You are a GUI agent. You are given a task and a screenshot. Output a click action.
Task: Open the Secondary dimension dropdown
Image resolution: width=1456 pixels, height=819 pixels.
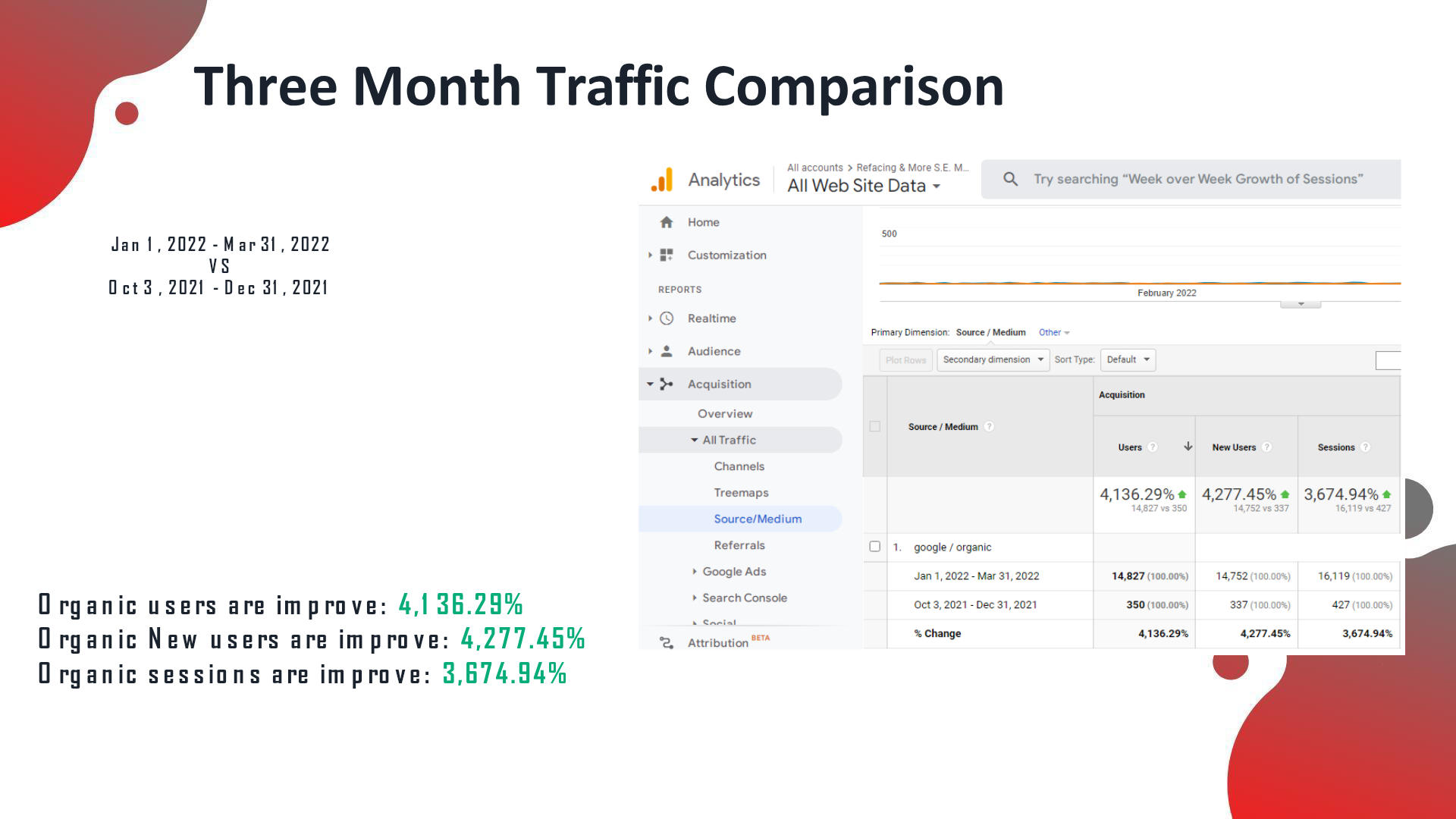[x=993, y=359]
